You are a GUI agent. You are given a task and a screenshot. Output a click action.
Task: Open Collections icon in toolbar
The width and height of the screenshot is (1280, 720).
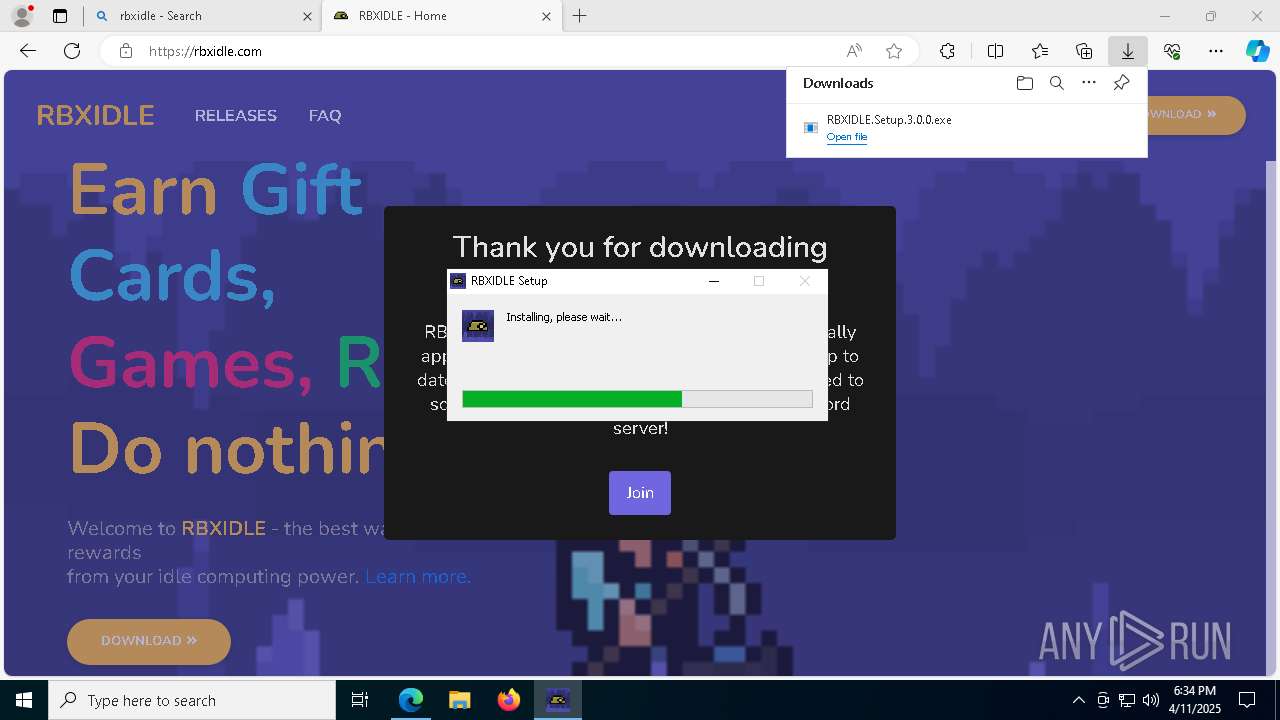click(x=1084, y=51)
